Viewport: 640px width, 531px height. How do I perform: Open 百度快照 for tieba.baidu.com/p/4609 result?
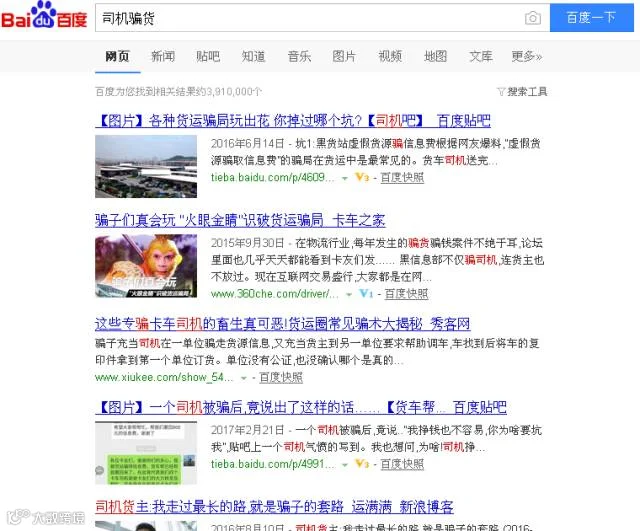[x=402, y=178]
